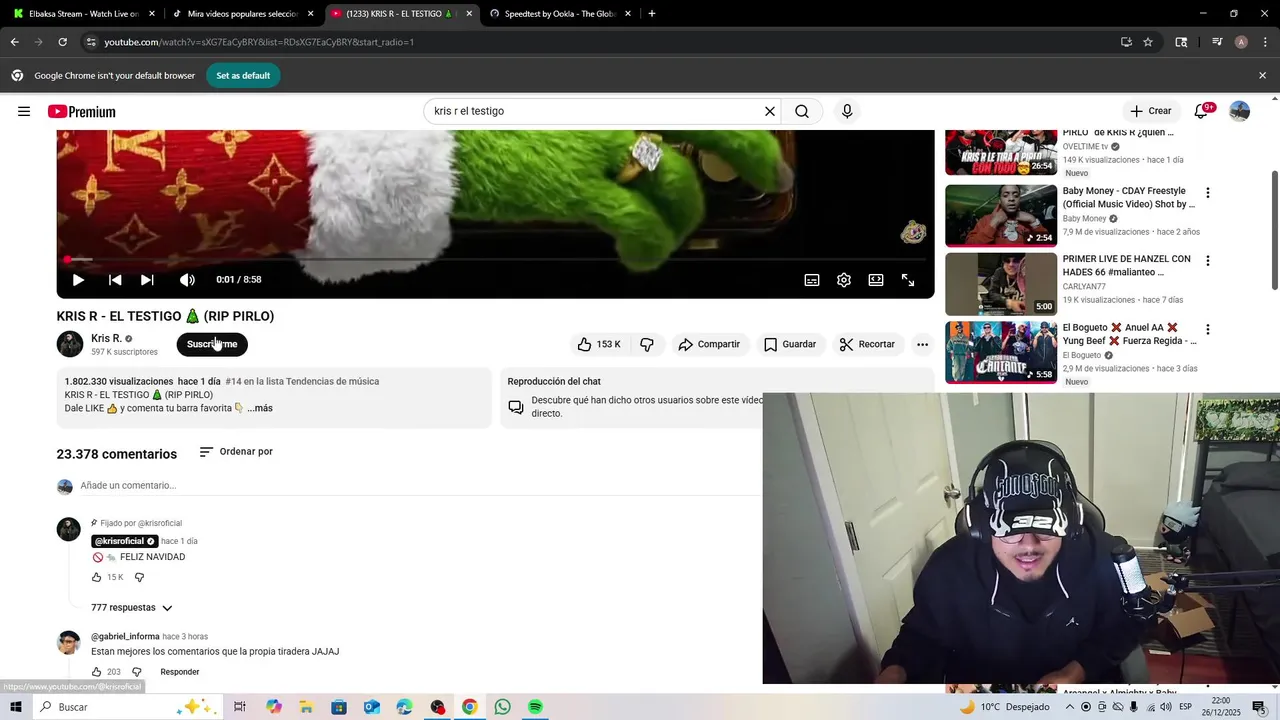Skip to previous video in playlist
This screenshot has height=720, width=1280.
[x=115, y=280]
